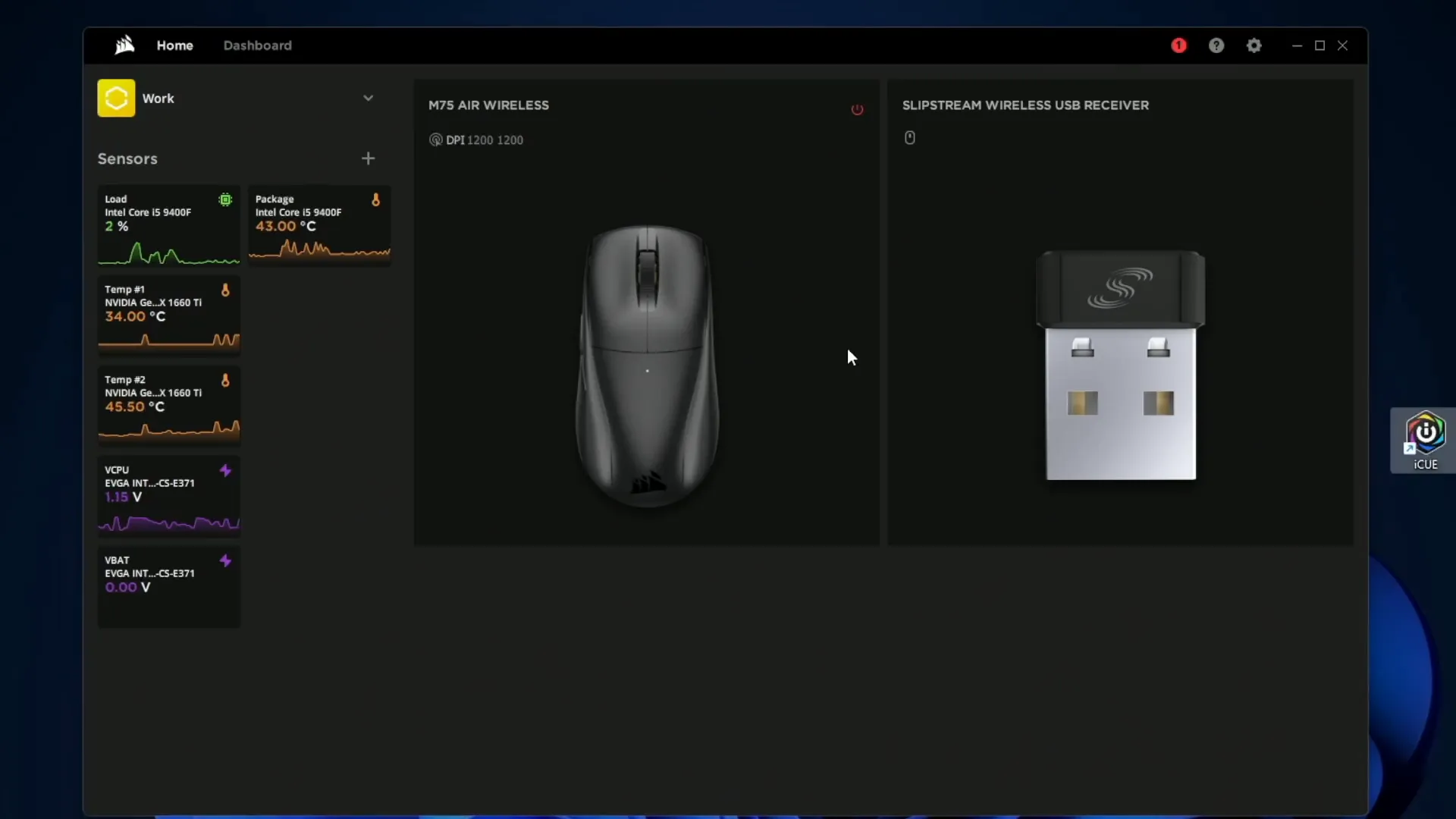The width and height of the screenshot is (1456, 819).
Task: Click the DPI target icon
Action: point(435,140)
